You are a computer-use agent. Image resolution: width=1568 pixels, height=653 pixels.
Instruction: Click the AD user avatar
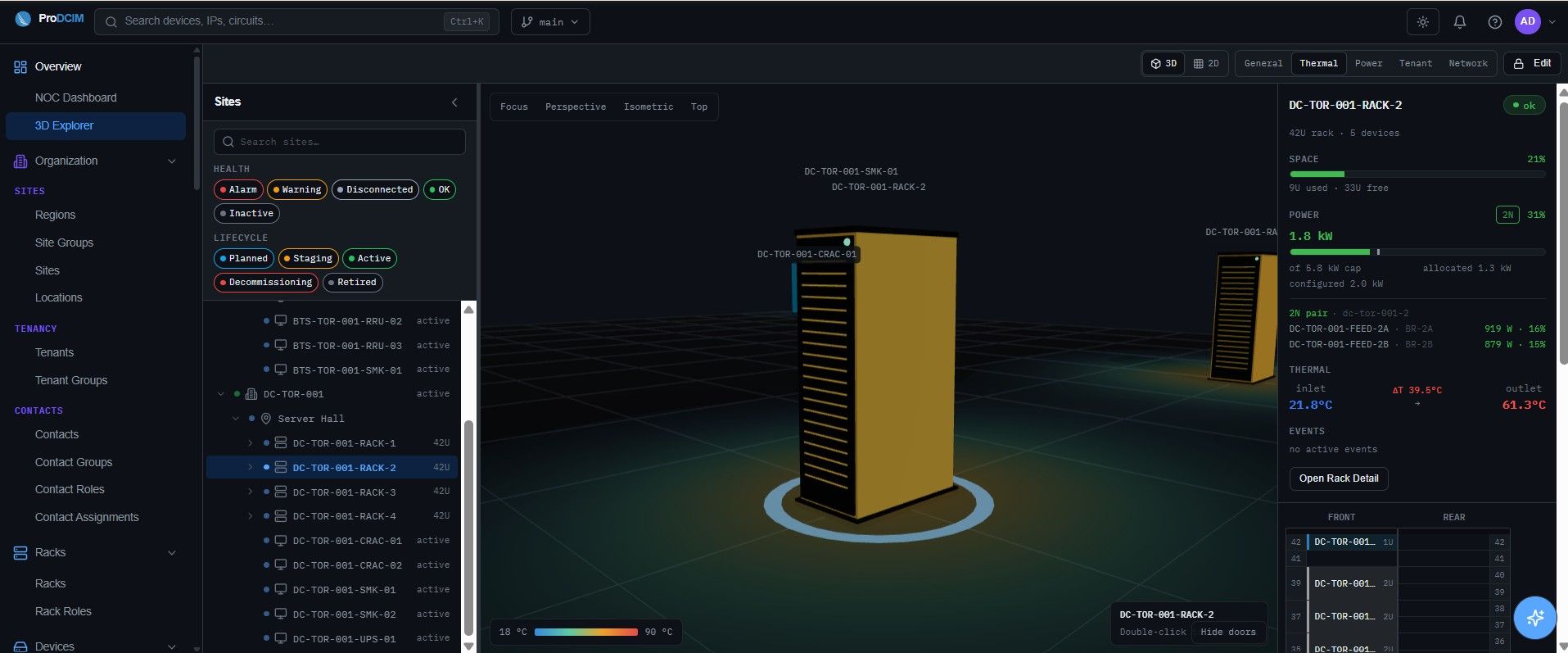point(1527,22)
